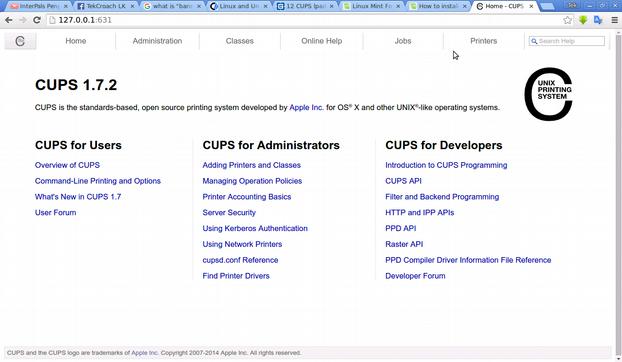The height and width of the screenshot is (362, 622).
Task: Switch to the 'Linux and Un' tab
Action: click(x=238, y=6)
